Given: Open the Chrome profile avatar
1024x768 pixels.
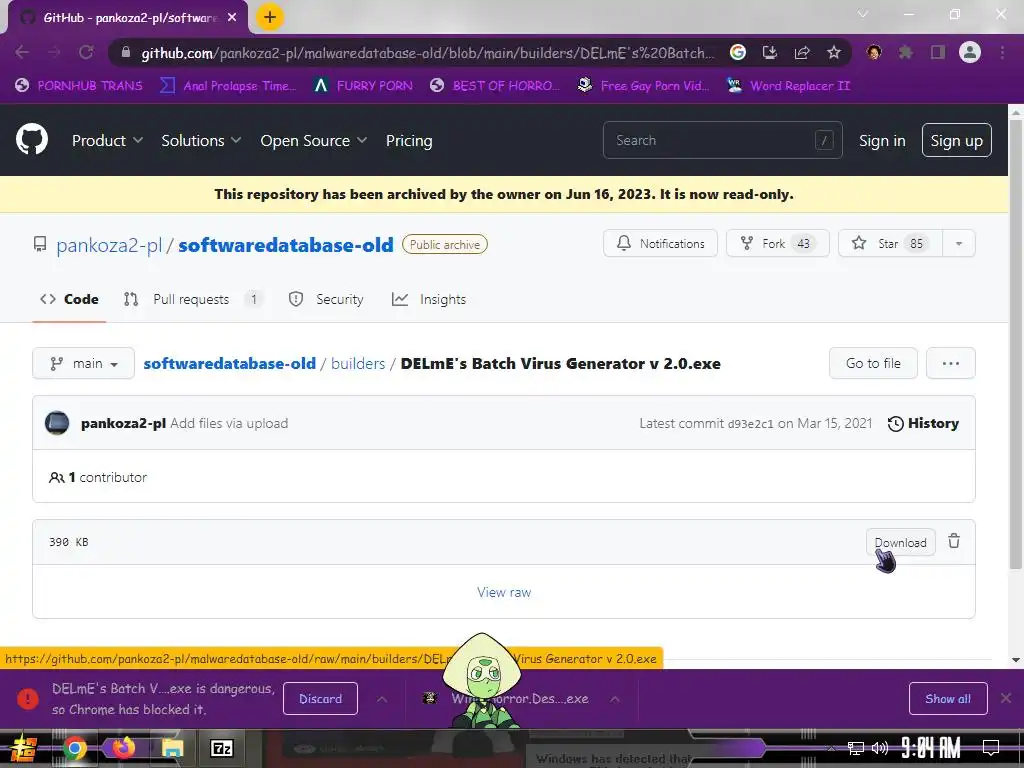Looking at the screenshot, I should tap(970, 52).
